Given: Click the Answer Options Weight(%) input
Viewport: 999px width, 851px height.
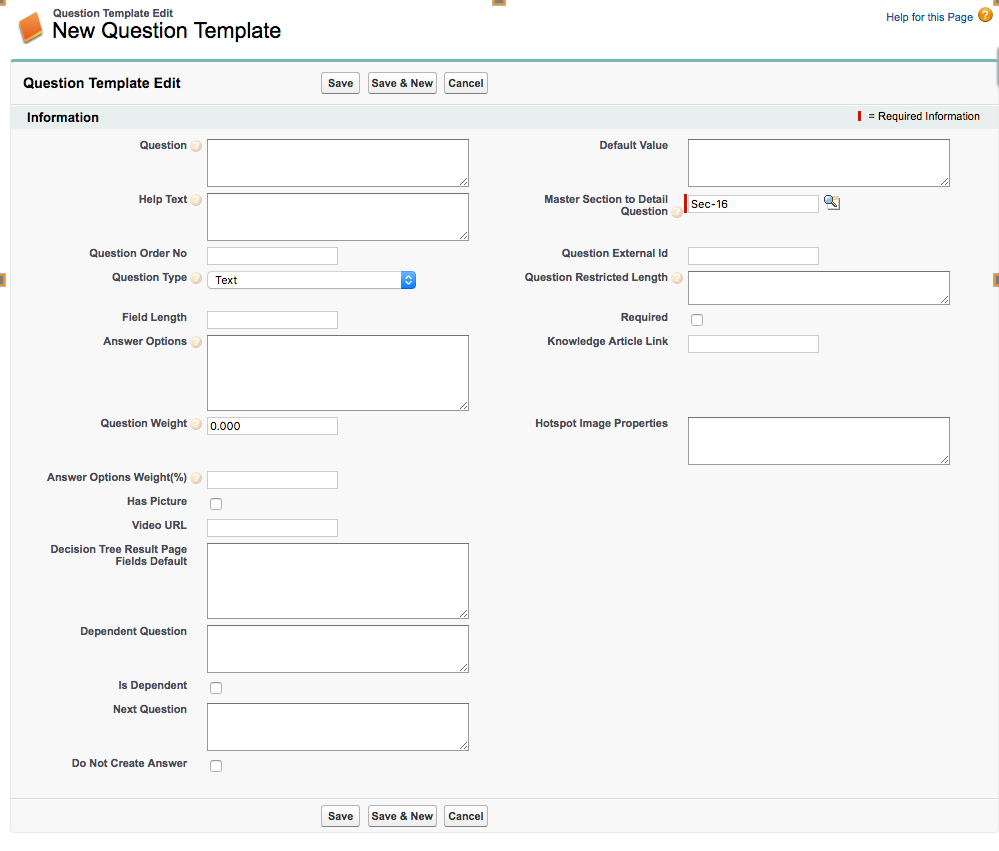Looking at the screenshot, I should [272, 480].
